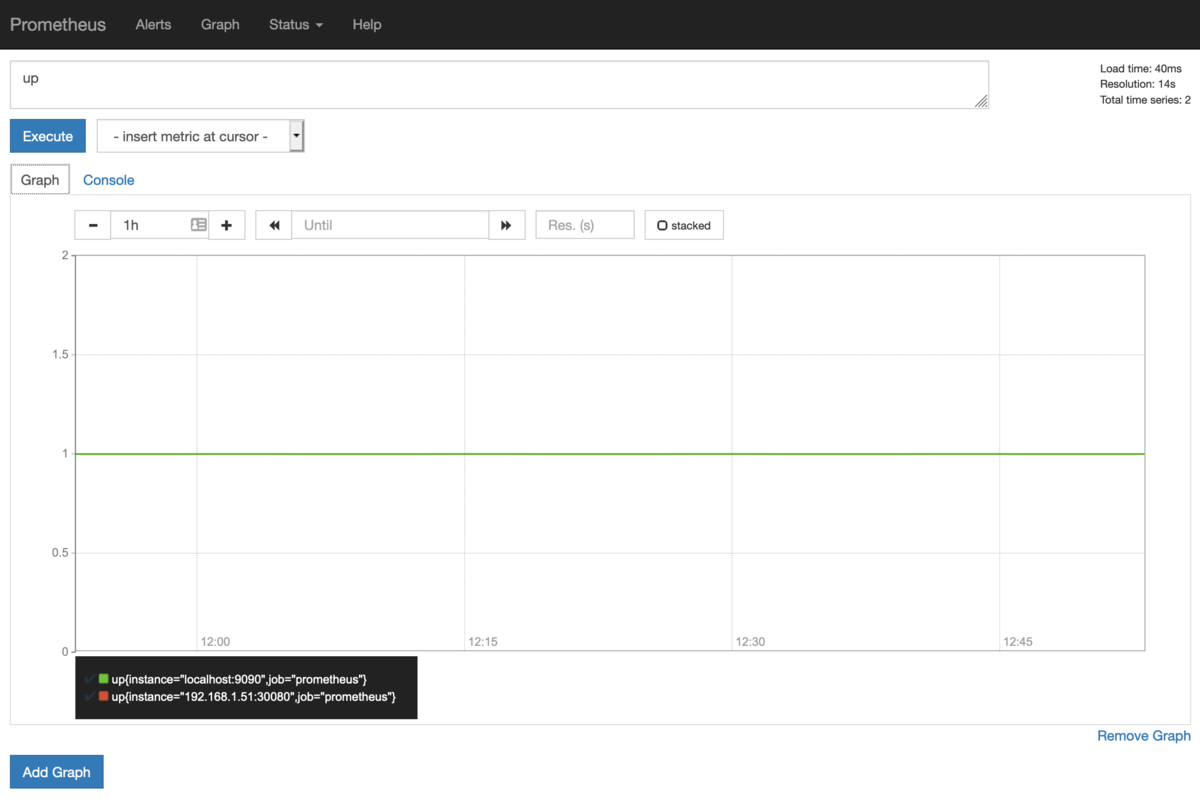Image resolution: width=1200 pixels, height=799 pixels.
Task: Focus the expression box containing up
Action: [499, 85]
